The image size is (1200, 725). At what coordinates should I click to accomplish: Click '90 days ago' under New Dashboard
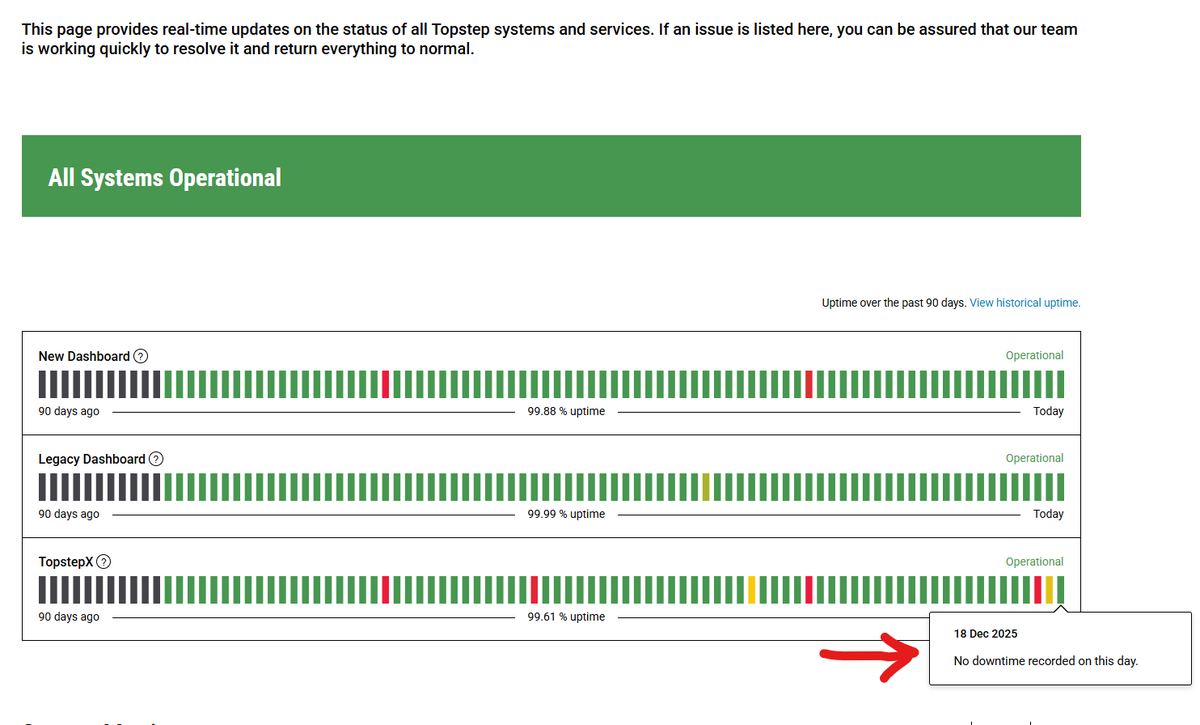click(69, 411)
